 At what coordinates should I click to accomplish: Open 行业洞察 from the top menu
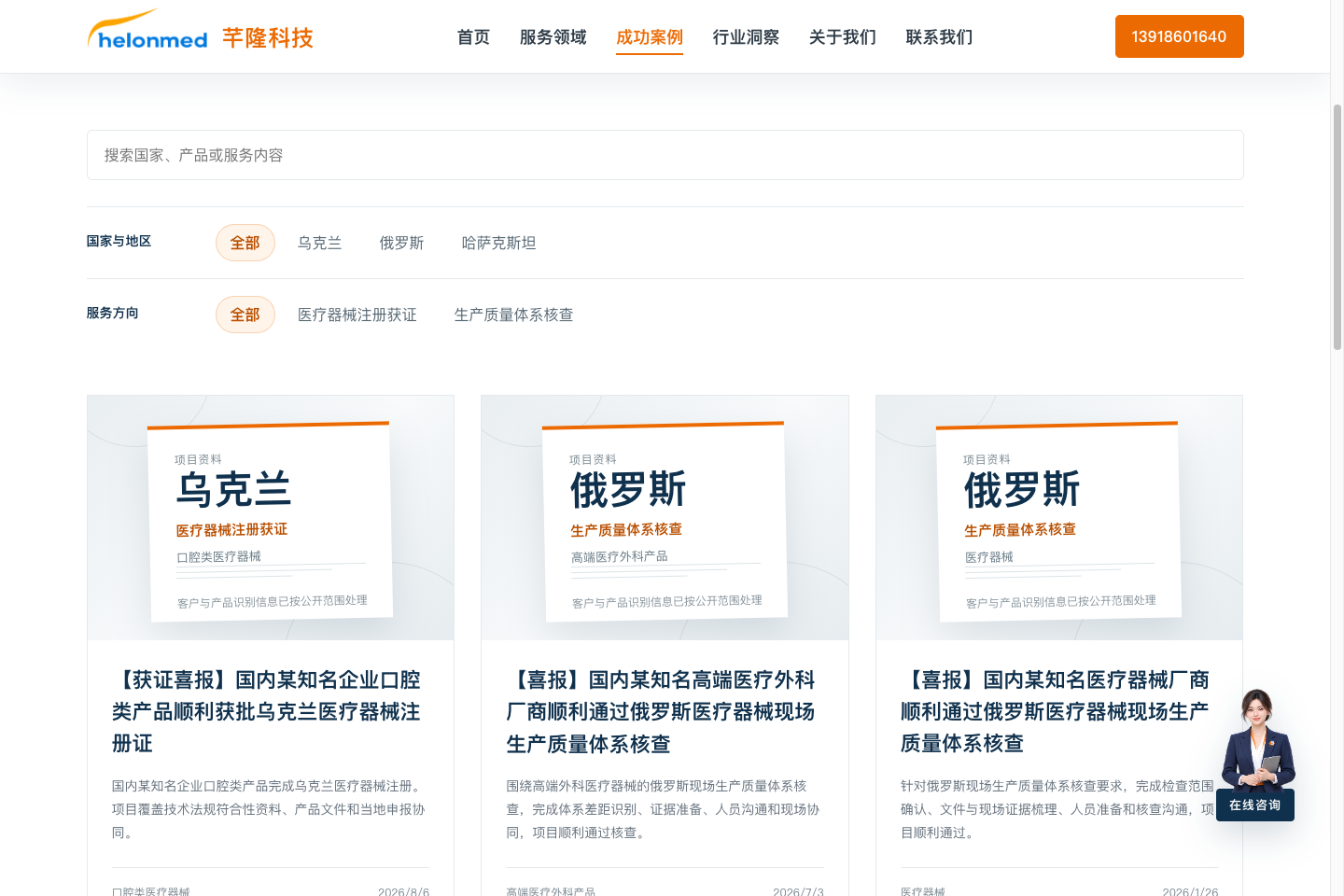pos(746,37)
